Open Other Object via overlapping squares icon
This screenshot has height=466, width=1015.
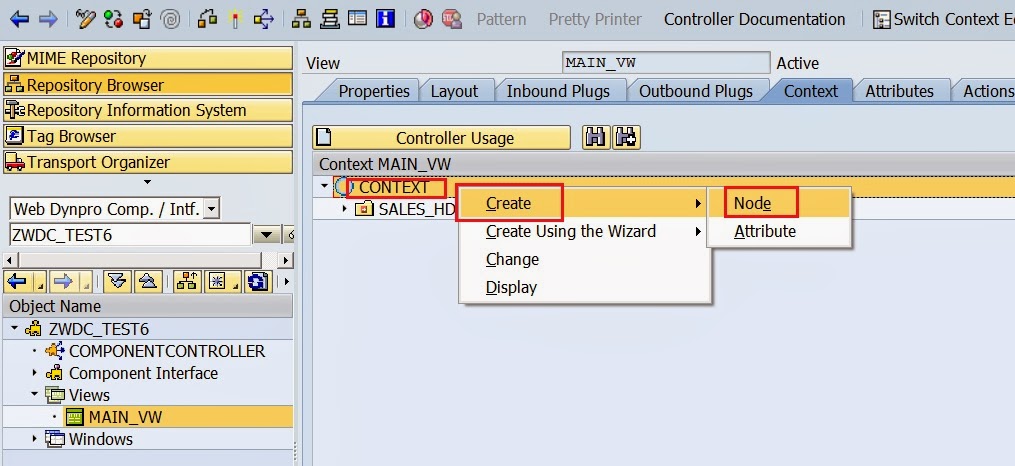pyautogui.click(x=142, y=19)
